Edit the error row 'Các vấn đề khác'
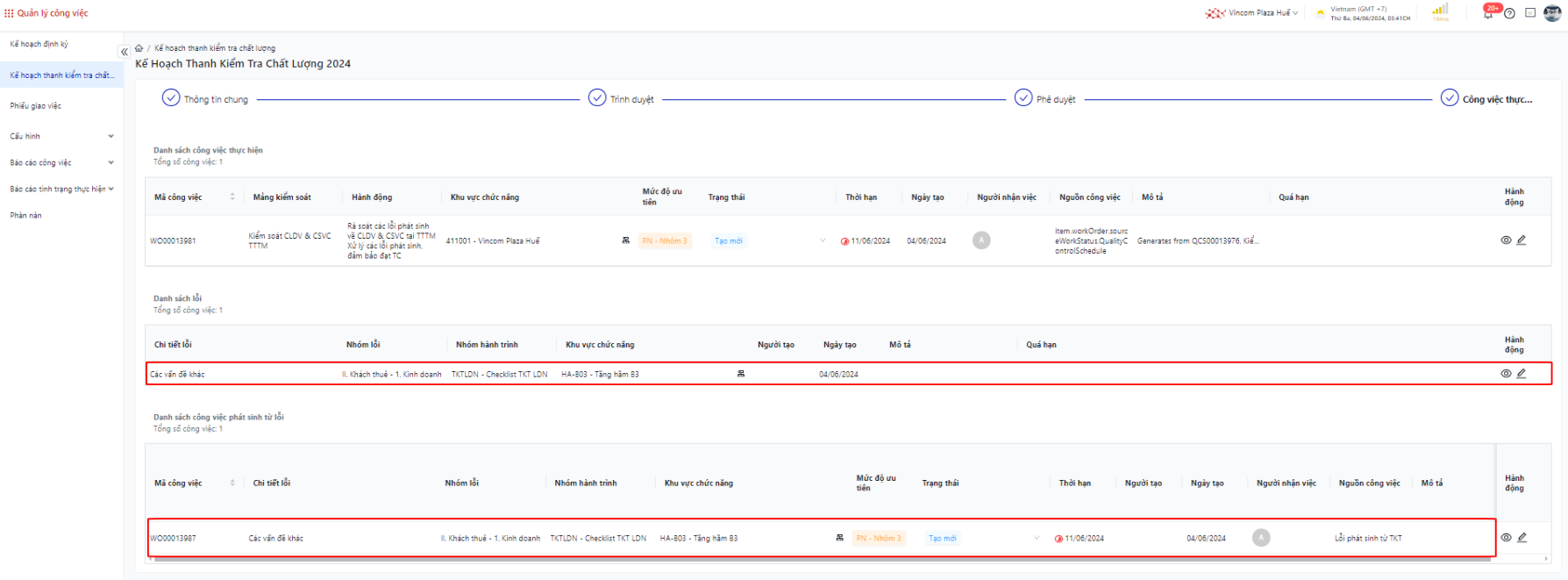Screen dimensions: 1568x580 tap(1522, 374)
